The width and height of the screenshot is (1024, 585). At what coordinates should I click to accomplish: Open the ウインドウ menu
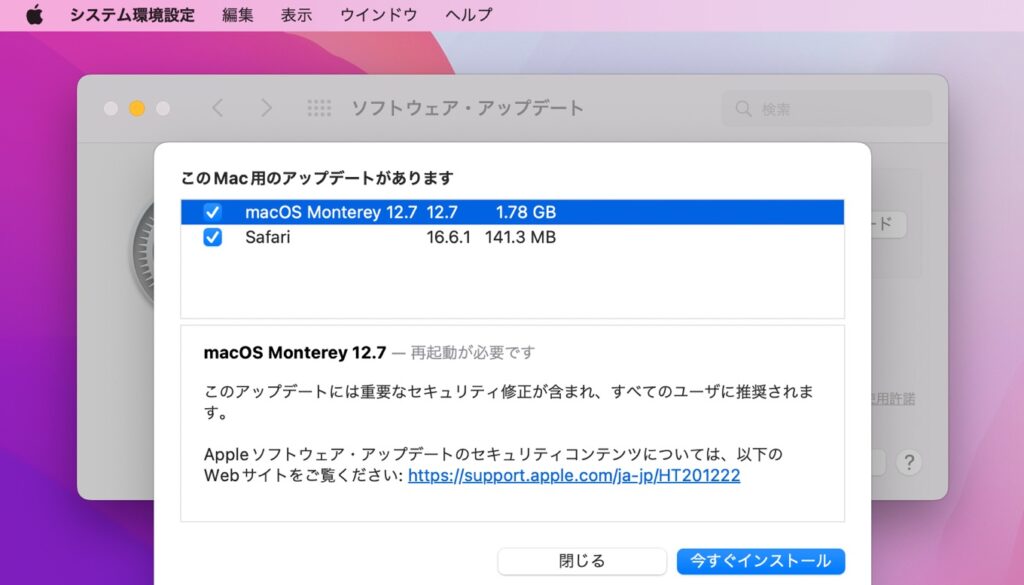click(x=377, y=14)
